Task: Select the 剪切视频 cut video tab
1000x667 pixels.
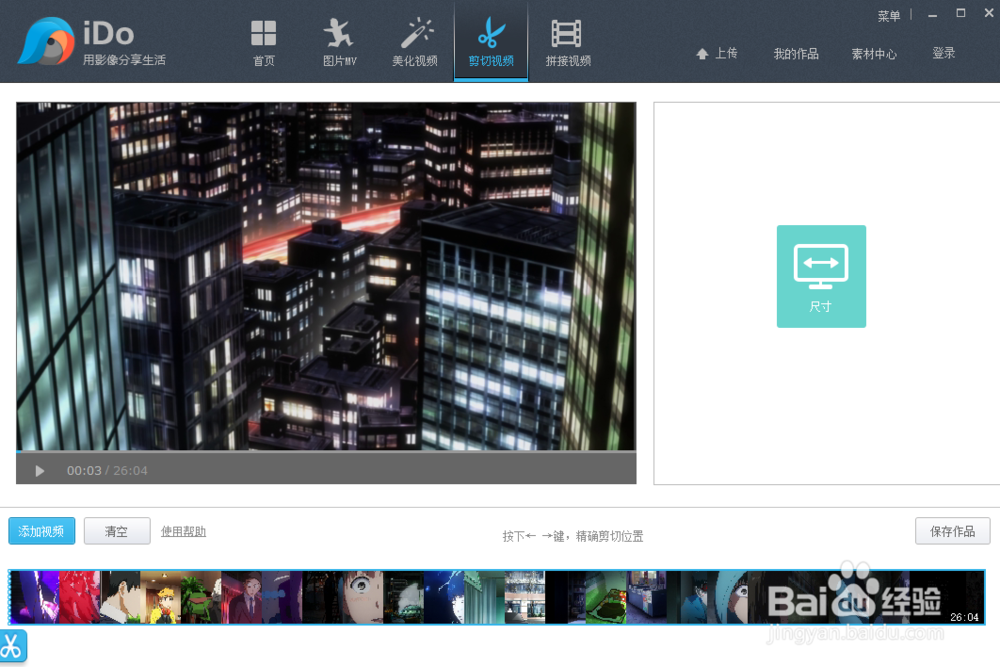Action: (491, 43)
